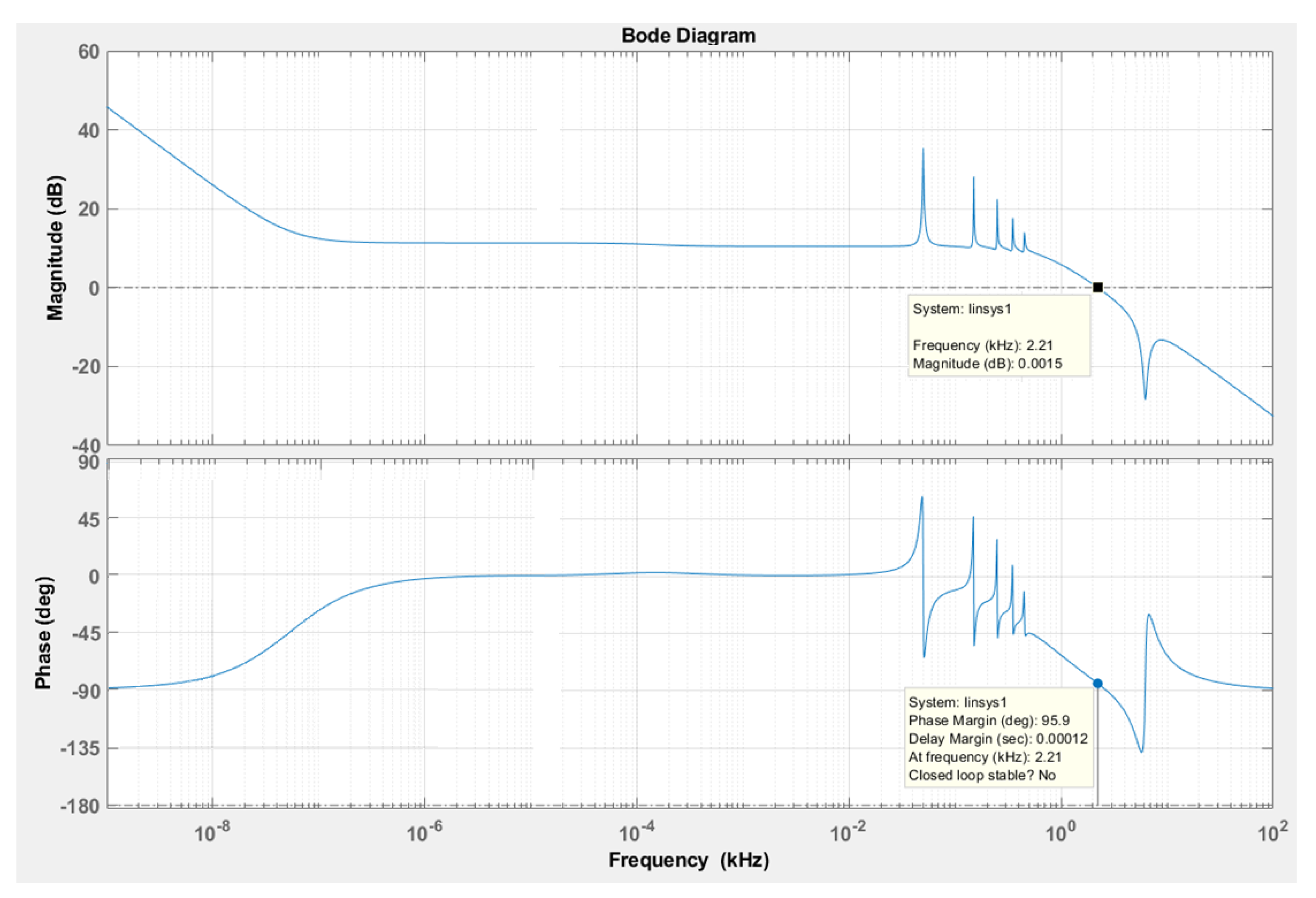Click the tallest resonance peak in magnitude plot
Image resolution: width=1316 pixels, height=898 pixels.
923,151
